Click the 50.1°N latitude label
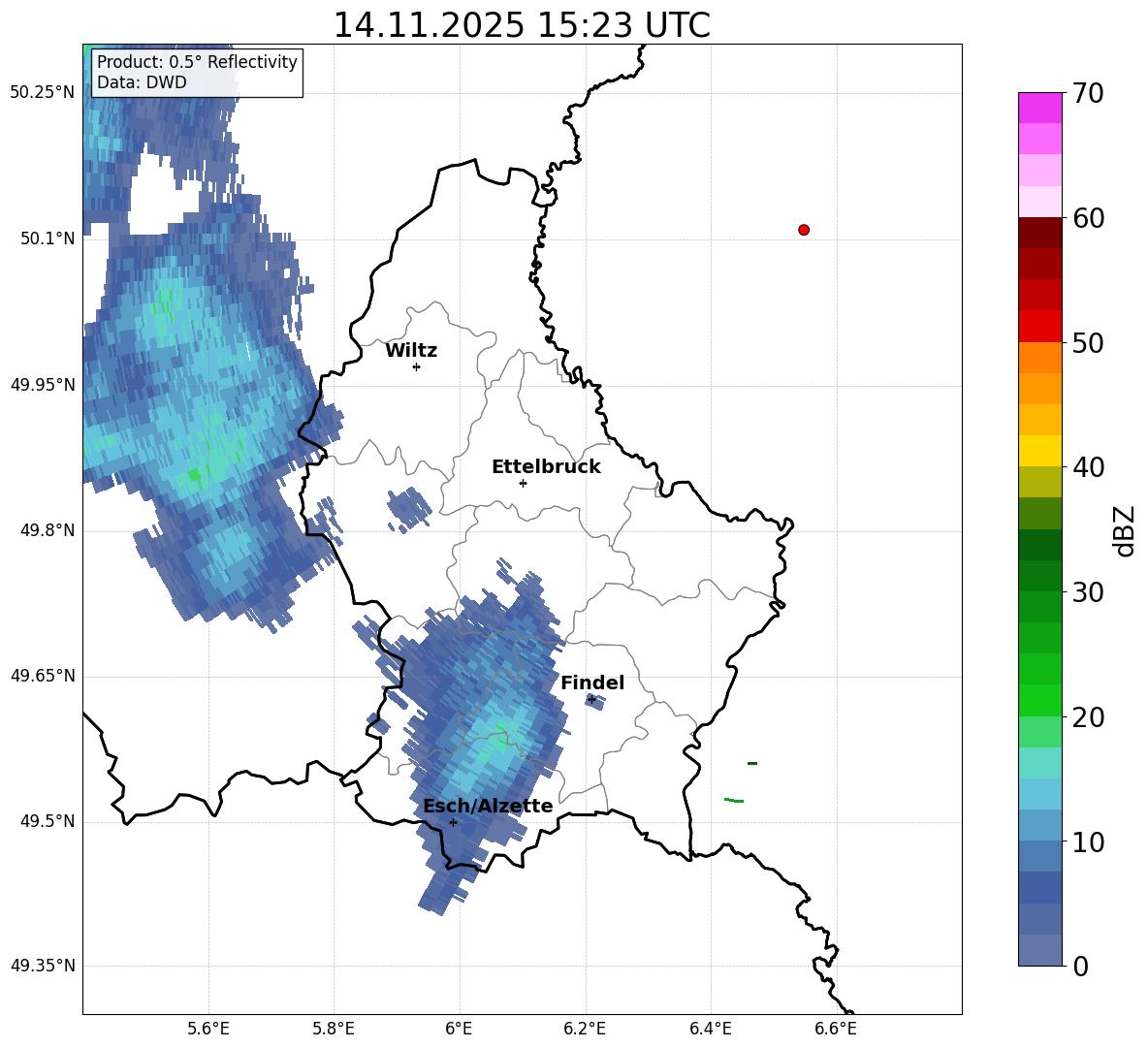Screen dimensions: 1148x1048 coord(48,238)
